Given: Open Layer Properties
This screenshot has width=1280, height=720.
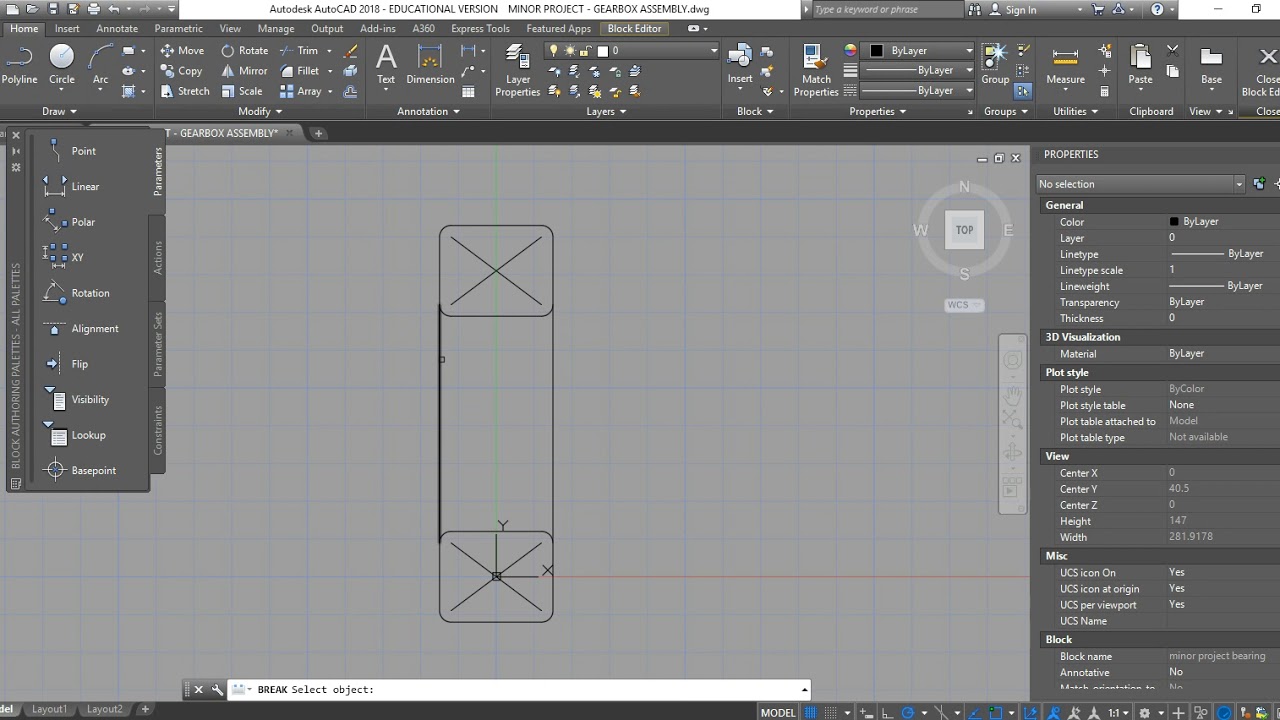Looking at the screenshot, I should pos(517,70).
